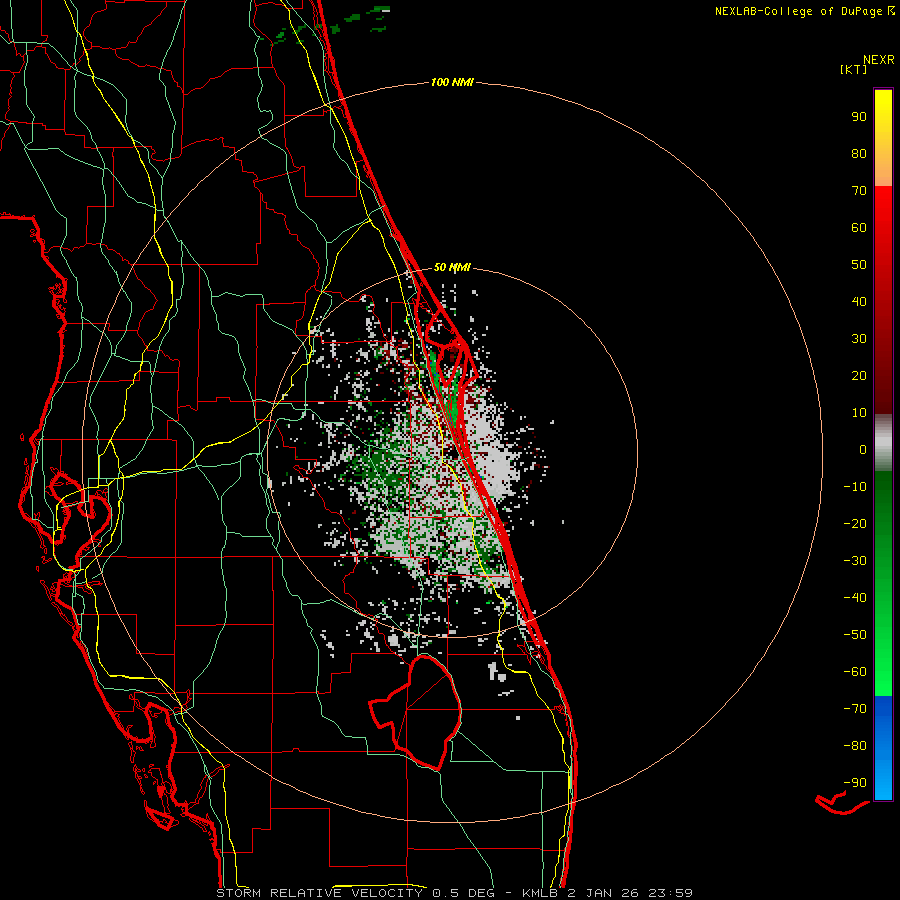Click the positive 90 knot scale value
The image size is (900, 900).
[859, 117]
